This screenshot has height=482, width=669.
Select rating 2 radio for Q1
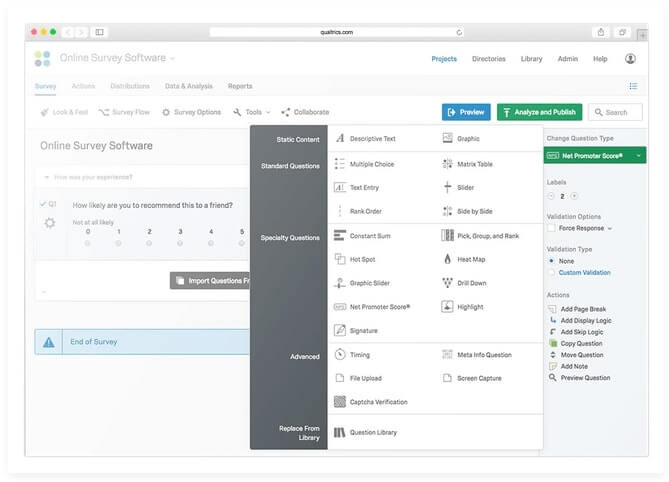149,243
